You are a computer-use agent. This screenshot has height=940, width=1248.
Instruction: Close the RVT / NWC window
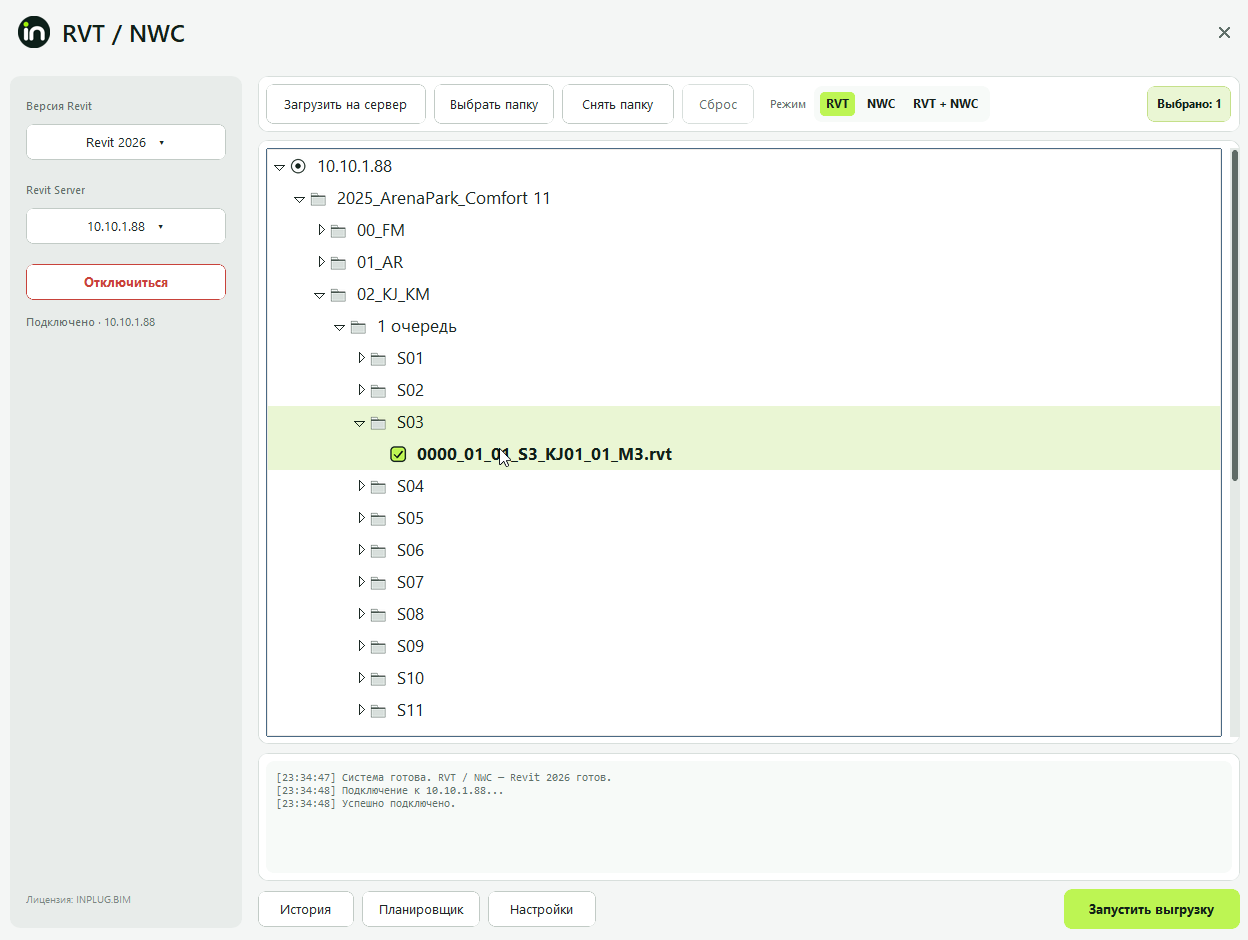coord(1224,32)
